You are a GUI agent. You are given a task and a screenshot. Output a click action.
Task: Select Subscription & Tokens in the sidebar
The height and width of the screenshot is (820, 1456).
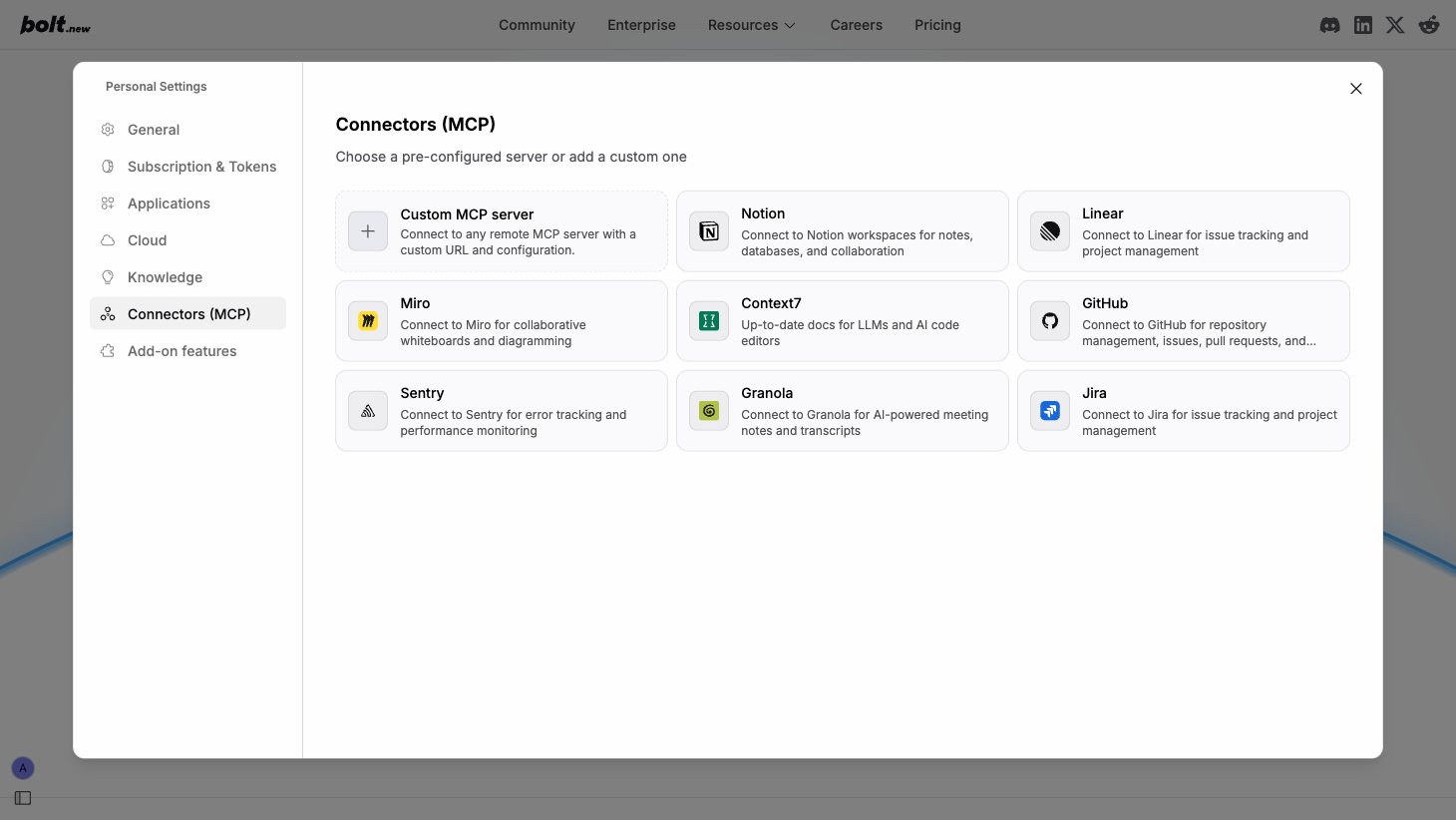201,167
